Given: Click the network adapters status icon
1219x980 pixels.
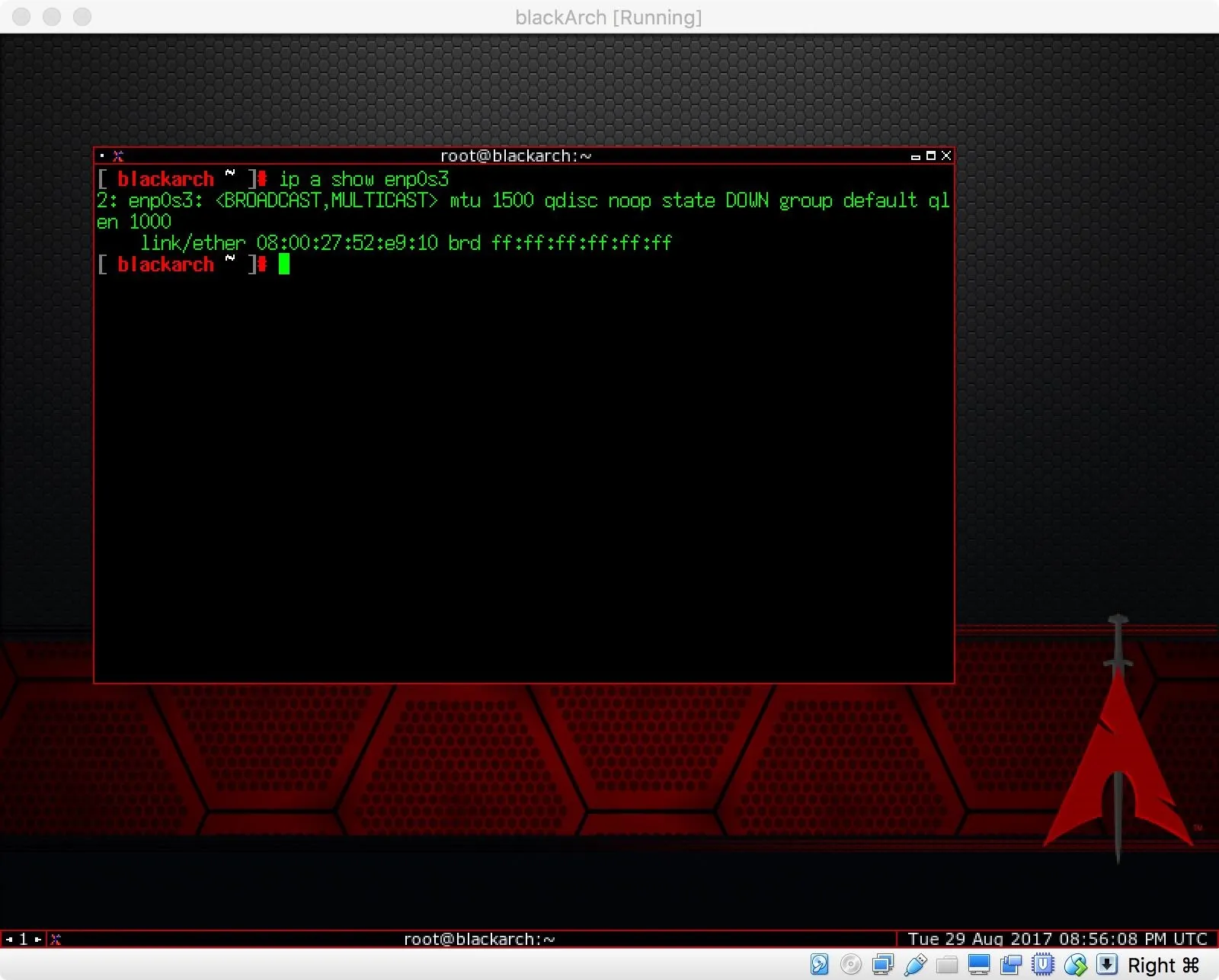Looking at the screenshot, I should pos(883,965).
